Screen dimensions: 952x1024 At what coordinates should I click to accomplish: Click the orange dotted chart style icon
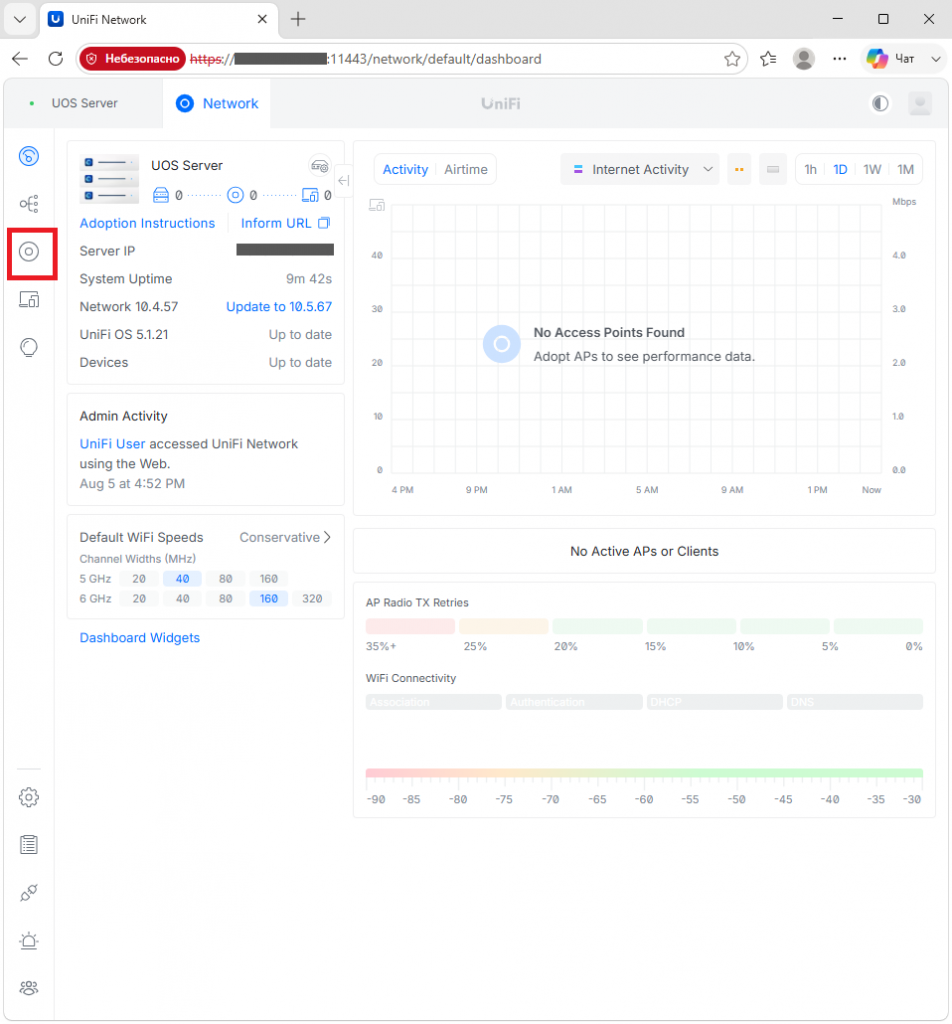pyautogui.click(x=739, y=169)
